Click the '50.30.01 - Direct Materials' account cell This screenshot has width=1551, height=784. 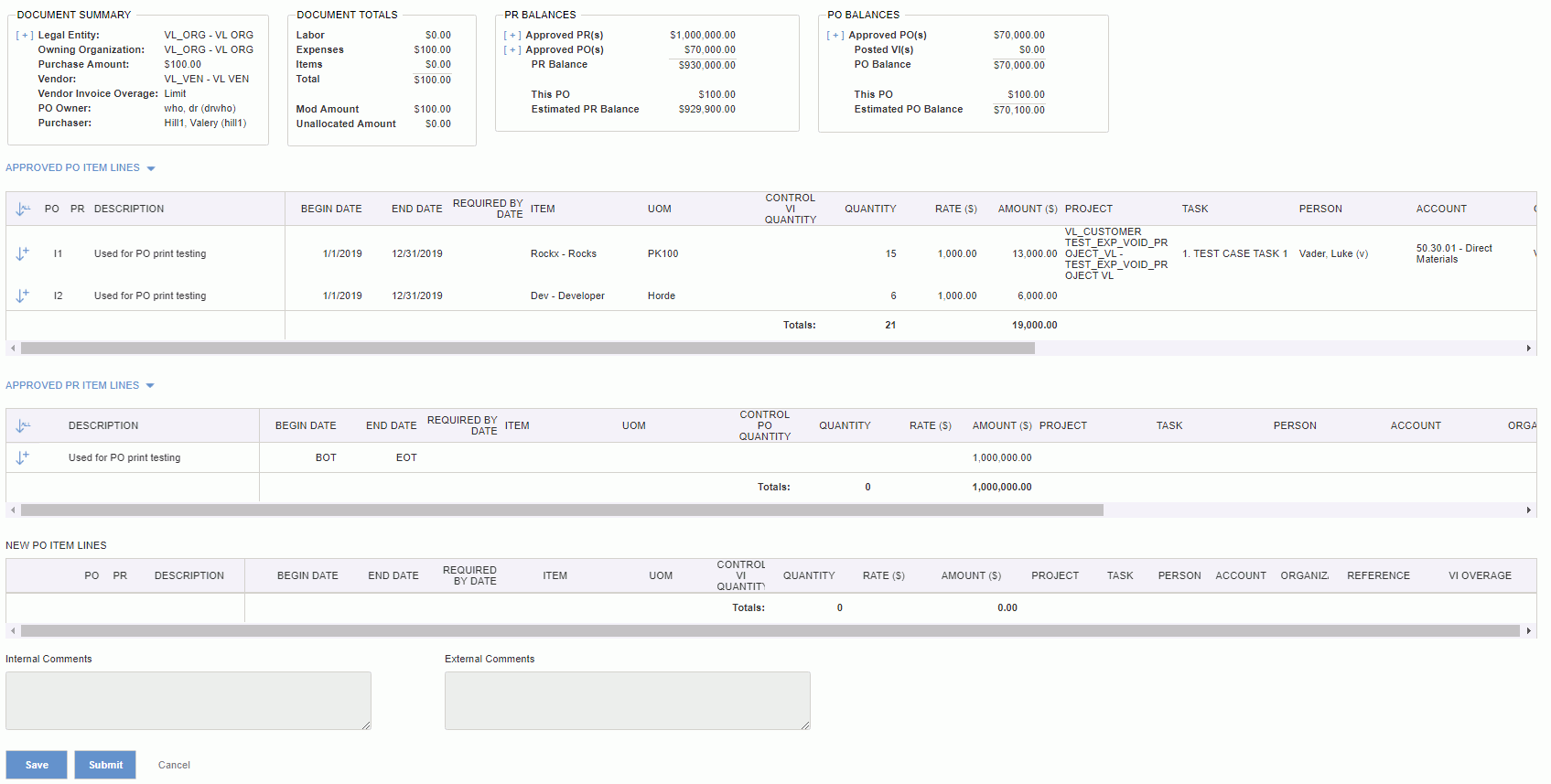1454,254
